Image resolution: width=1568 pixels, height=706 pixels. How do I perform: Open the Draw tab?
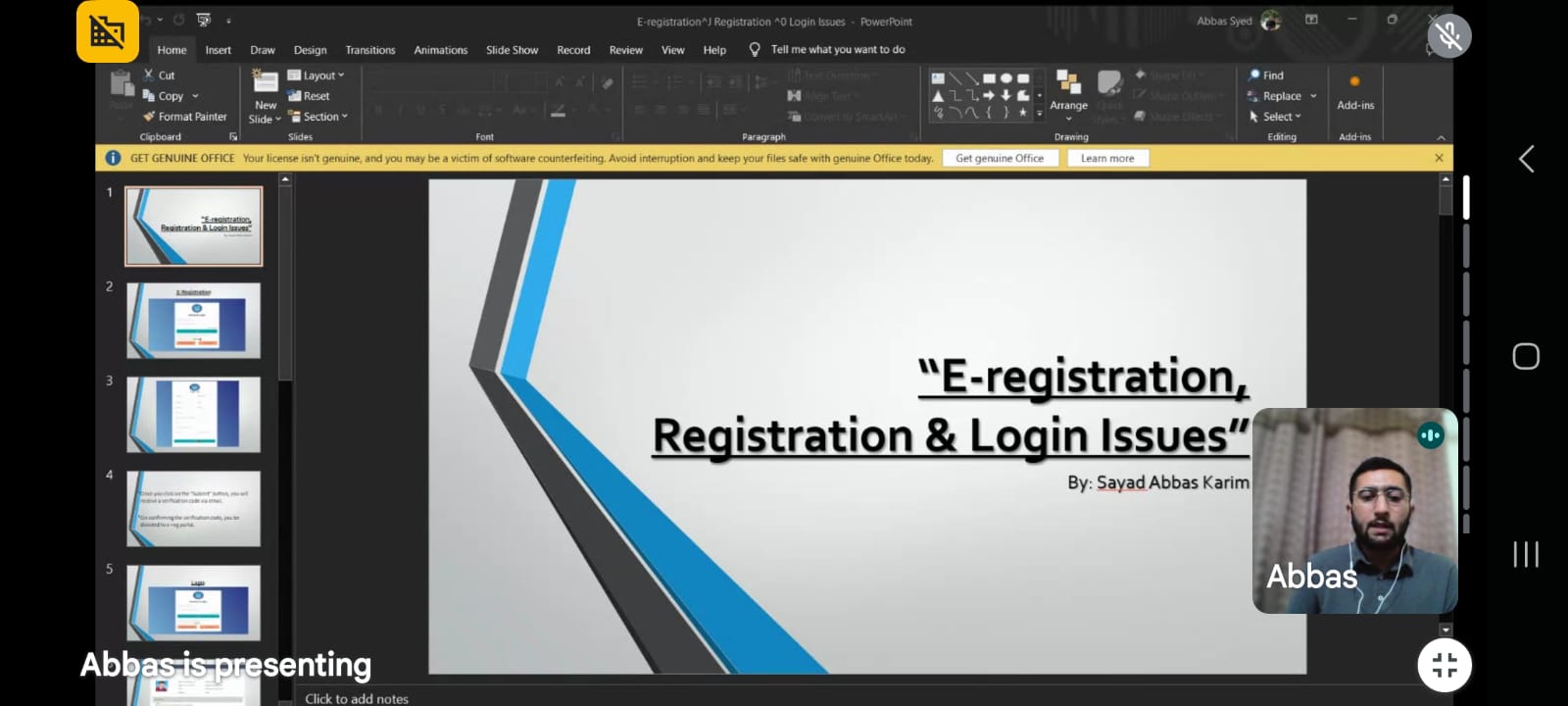point(263,50)
